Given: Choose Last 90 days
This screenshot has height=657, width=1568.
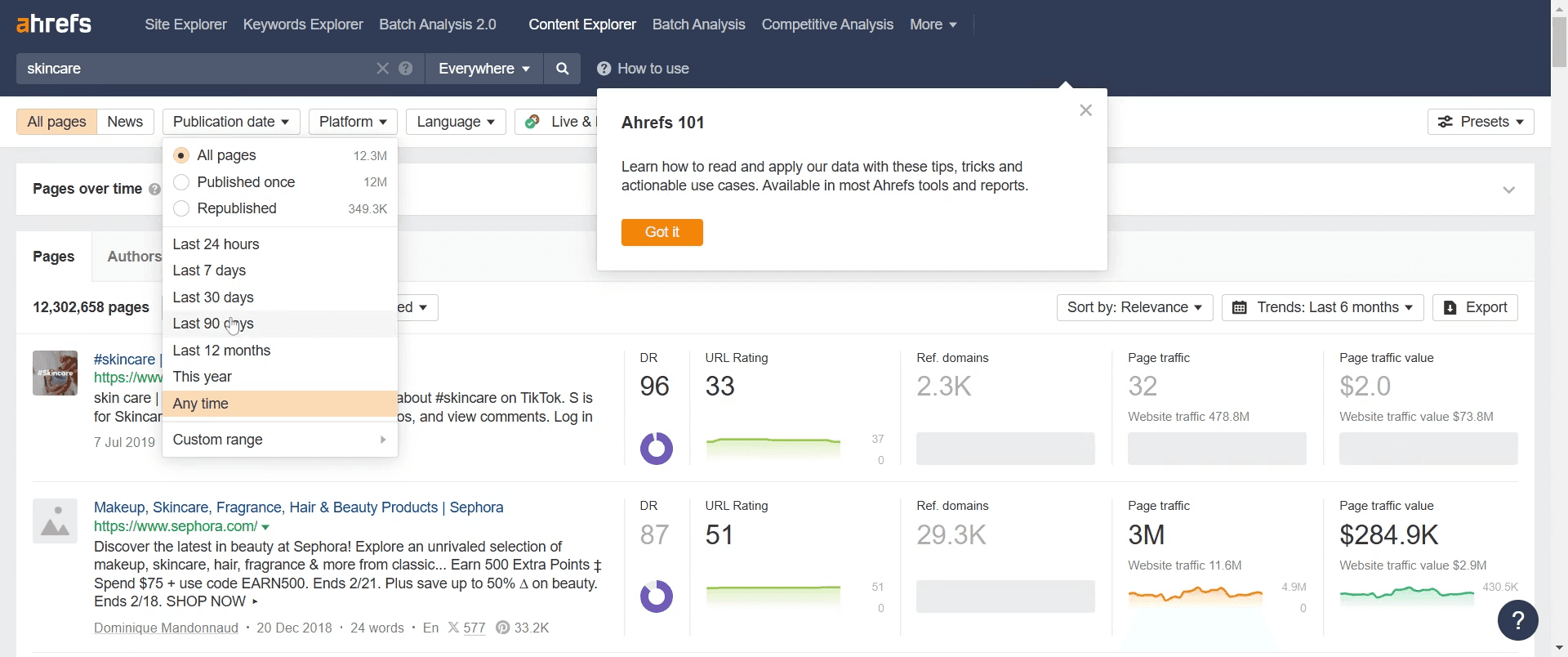Looking at the screenshot, I should 280,324.
